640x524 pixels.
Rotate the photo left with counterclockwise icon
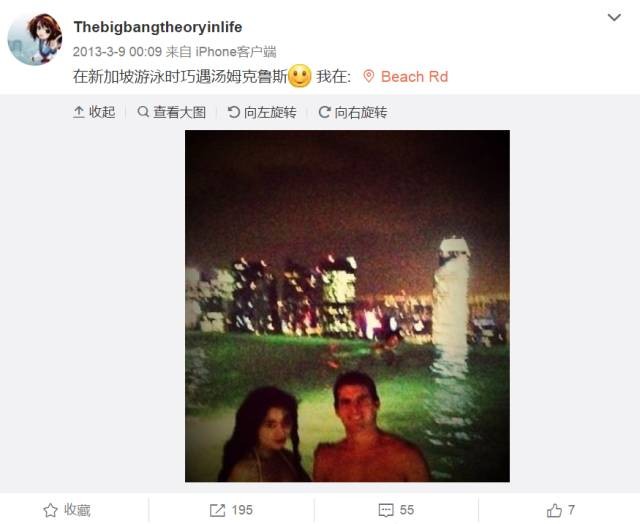pyautogui.click(x=233, y=112)
